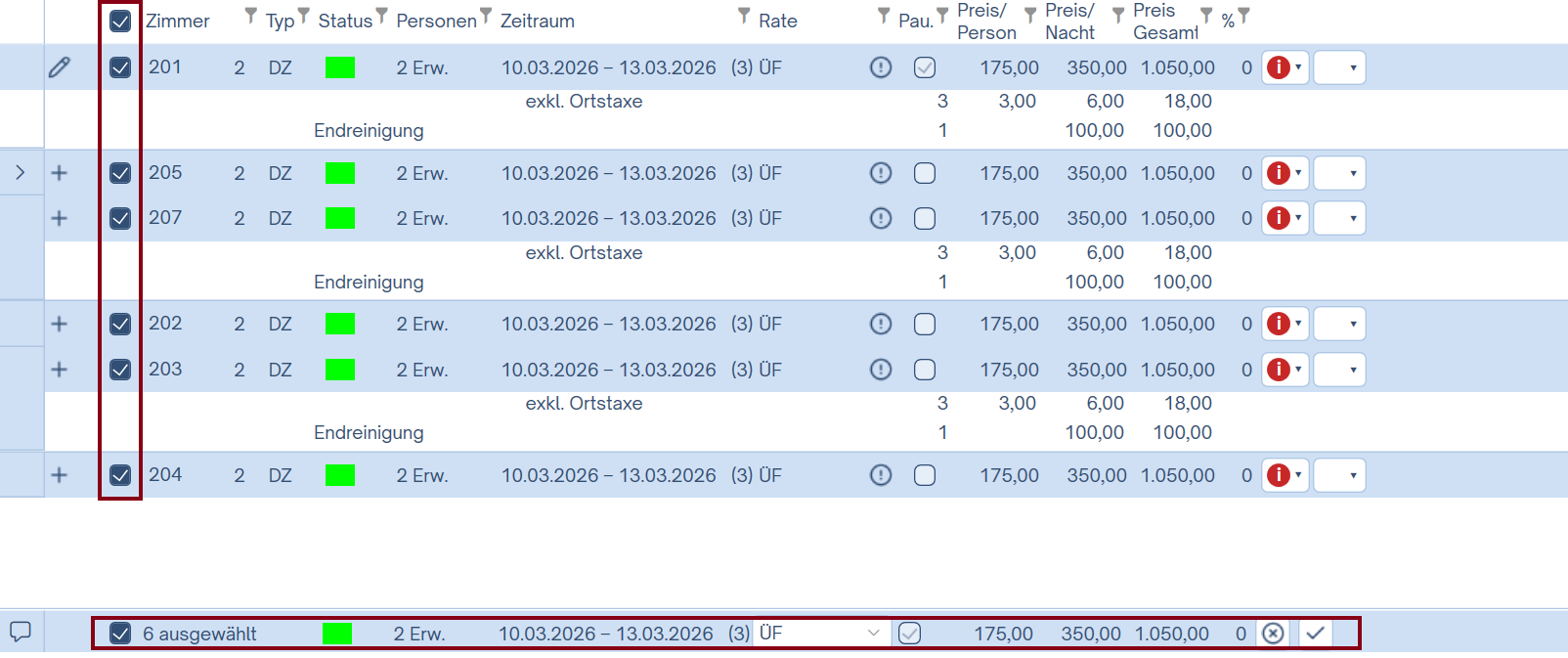
Task: Click the filter icon beside Zimmer column
Action: (251, 17)
